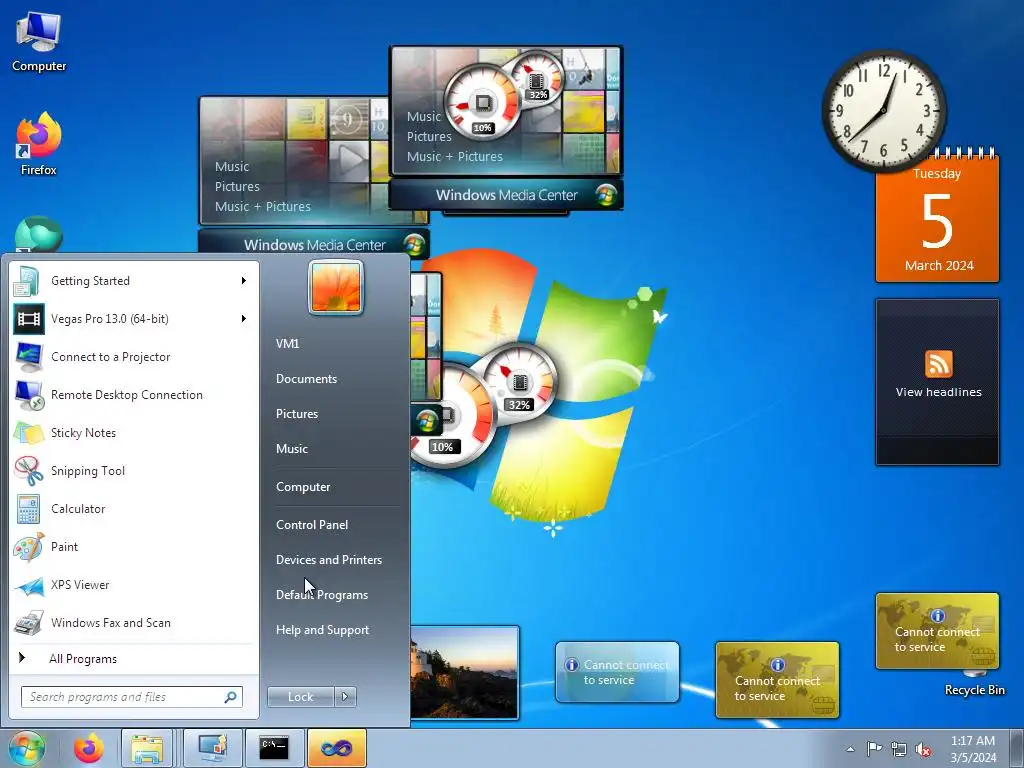Click the muted volume tray icon

pyautogui.click(x=923, y=749)
